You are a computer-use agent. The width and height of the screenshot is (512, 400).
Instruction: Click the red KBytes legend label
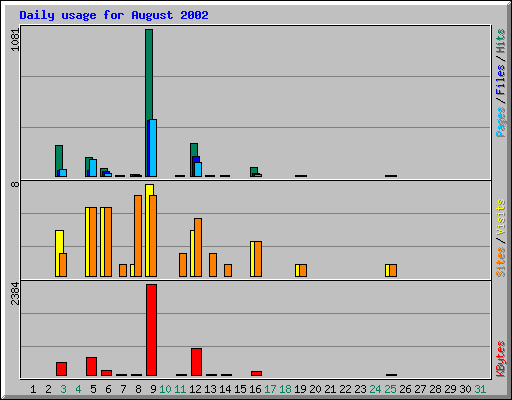(501, 359)
